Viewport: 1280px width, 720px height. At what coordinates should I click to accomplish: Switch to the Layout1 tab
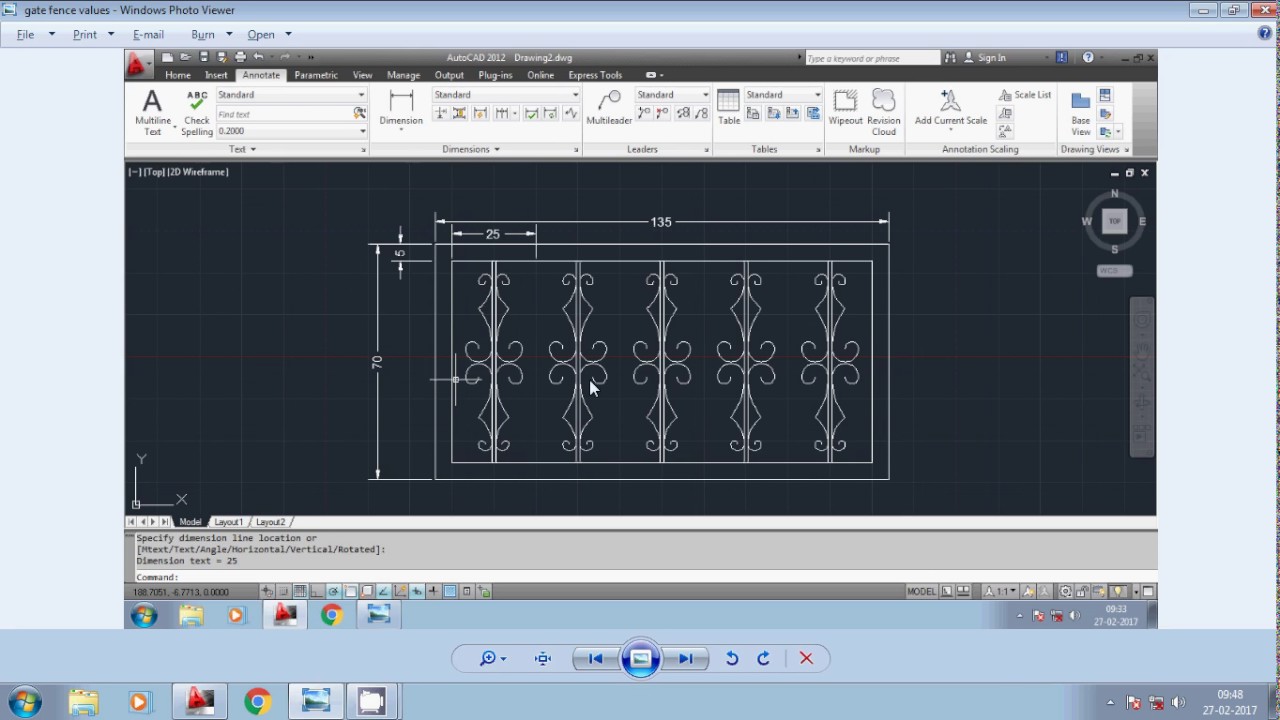[x=228, y=522]
